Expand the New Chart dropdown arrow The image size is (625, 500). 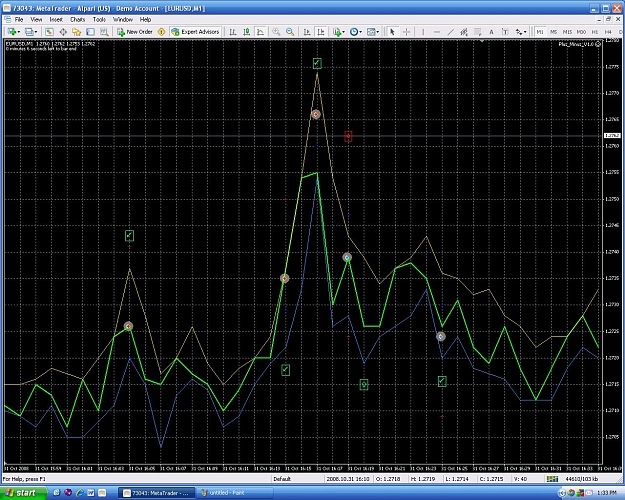(18, 32)
